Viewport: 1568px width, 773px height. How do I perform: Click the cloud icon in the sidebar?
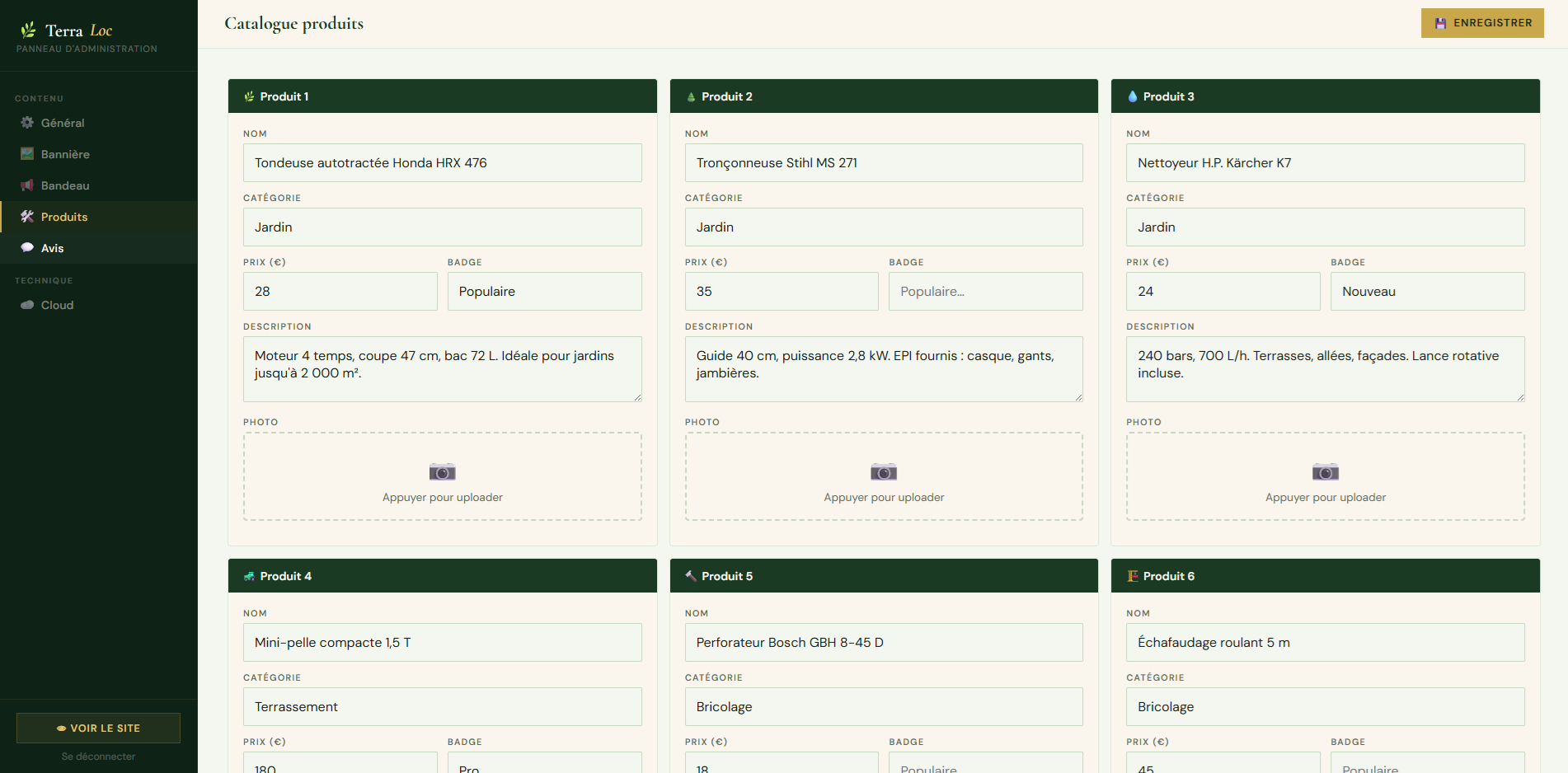click(27, 305)
